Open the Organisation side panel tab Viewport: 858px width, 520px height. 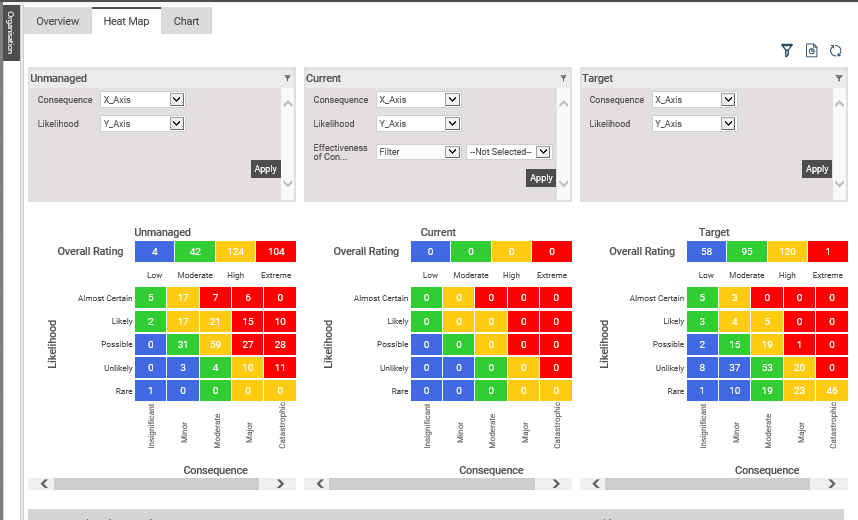coord(11,32)
